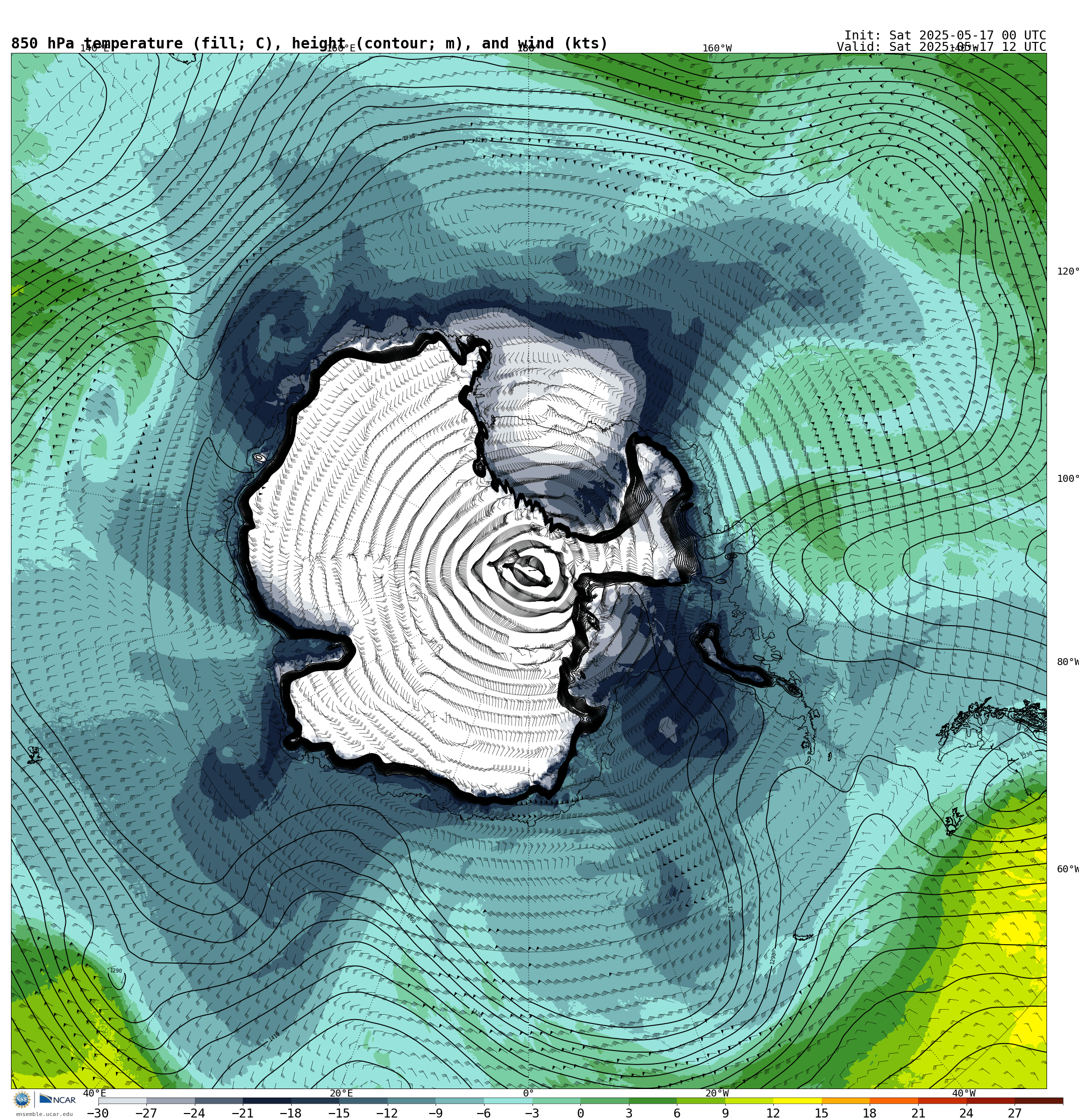Image resolution: width=1079 pixels, height=1120 pixels.
Task: Click the 40°W longitude label at bottom
Action: point(964,1093)
